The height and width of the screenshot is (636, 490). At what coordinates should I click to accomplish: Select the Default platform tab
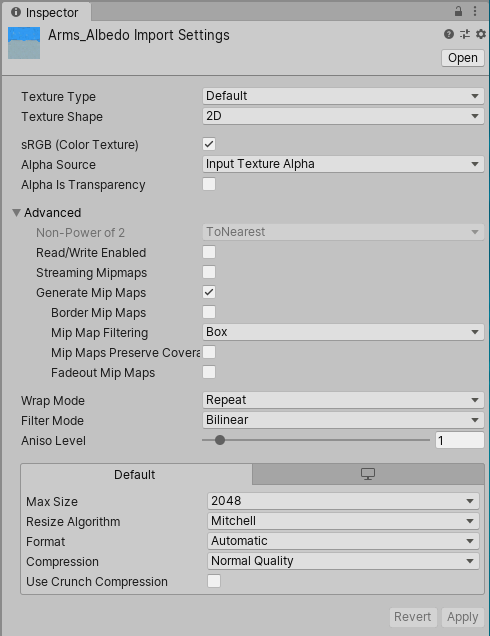(135, 474)
